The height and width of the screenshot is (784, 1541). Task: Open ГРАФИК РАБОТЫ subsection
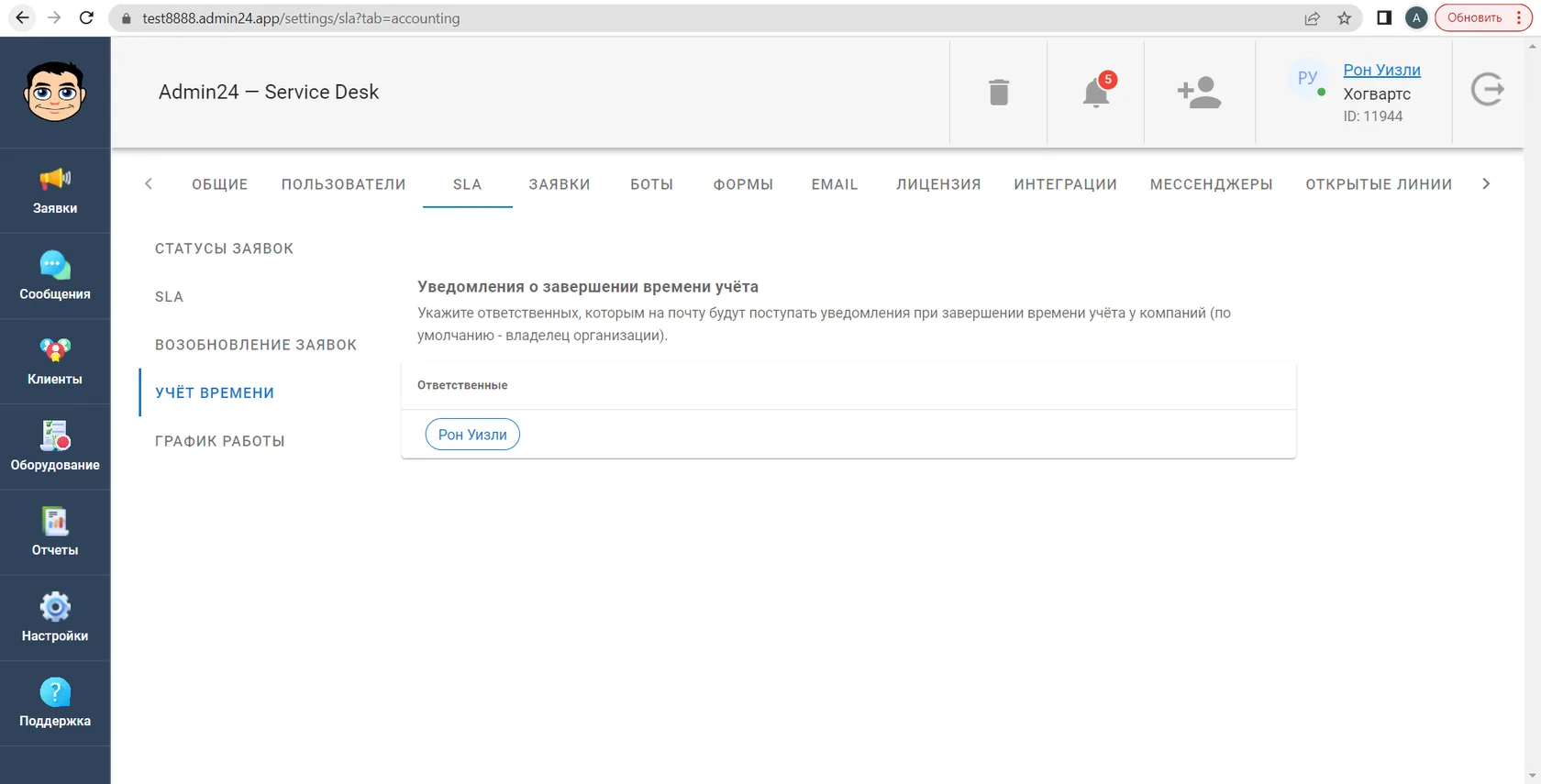coord(220,441)
